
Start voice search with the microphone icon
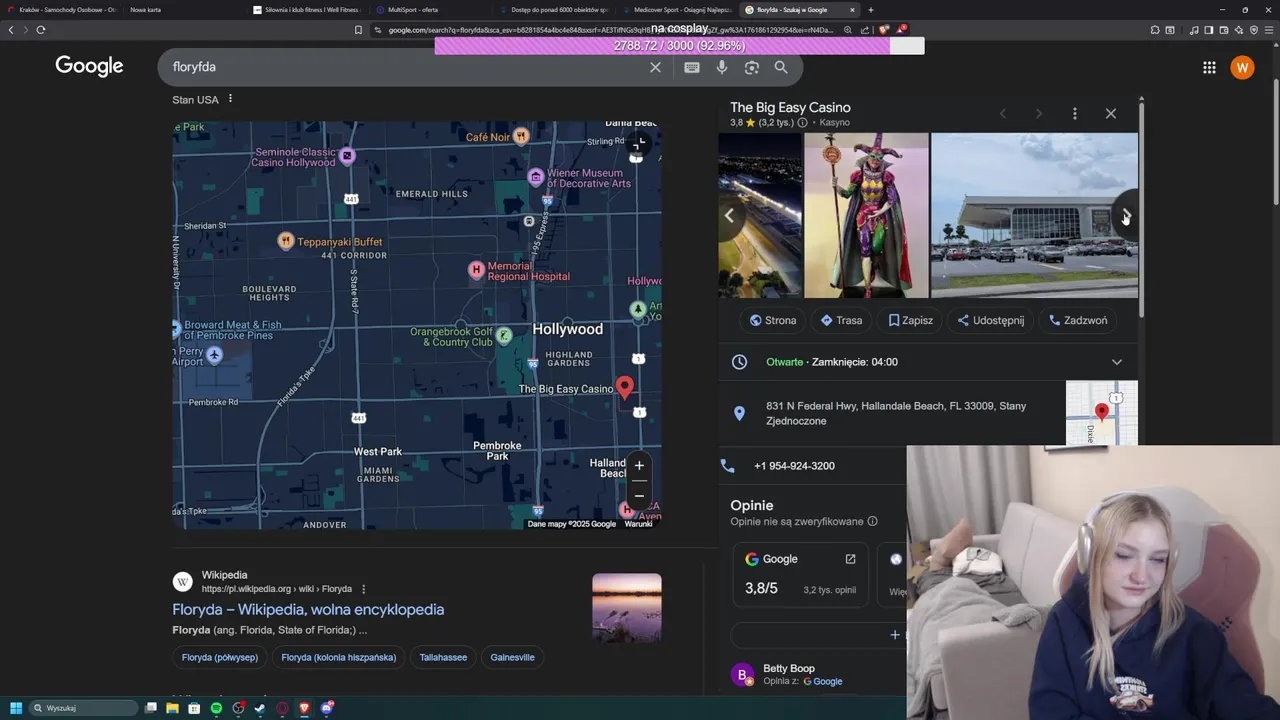click(722, 67)
